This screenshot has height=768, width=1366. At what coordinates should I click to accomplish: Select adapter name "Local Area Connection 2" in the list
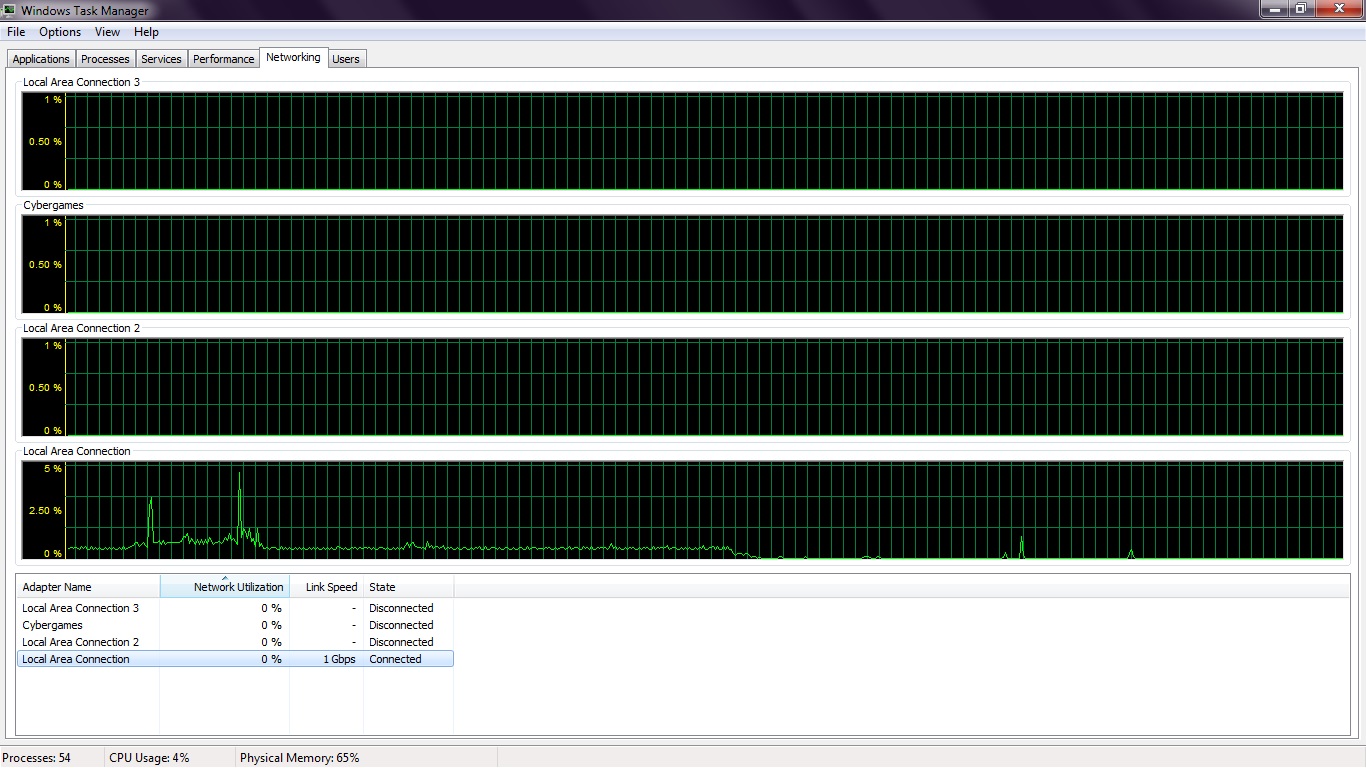[80, 642]
